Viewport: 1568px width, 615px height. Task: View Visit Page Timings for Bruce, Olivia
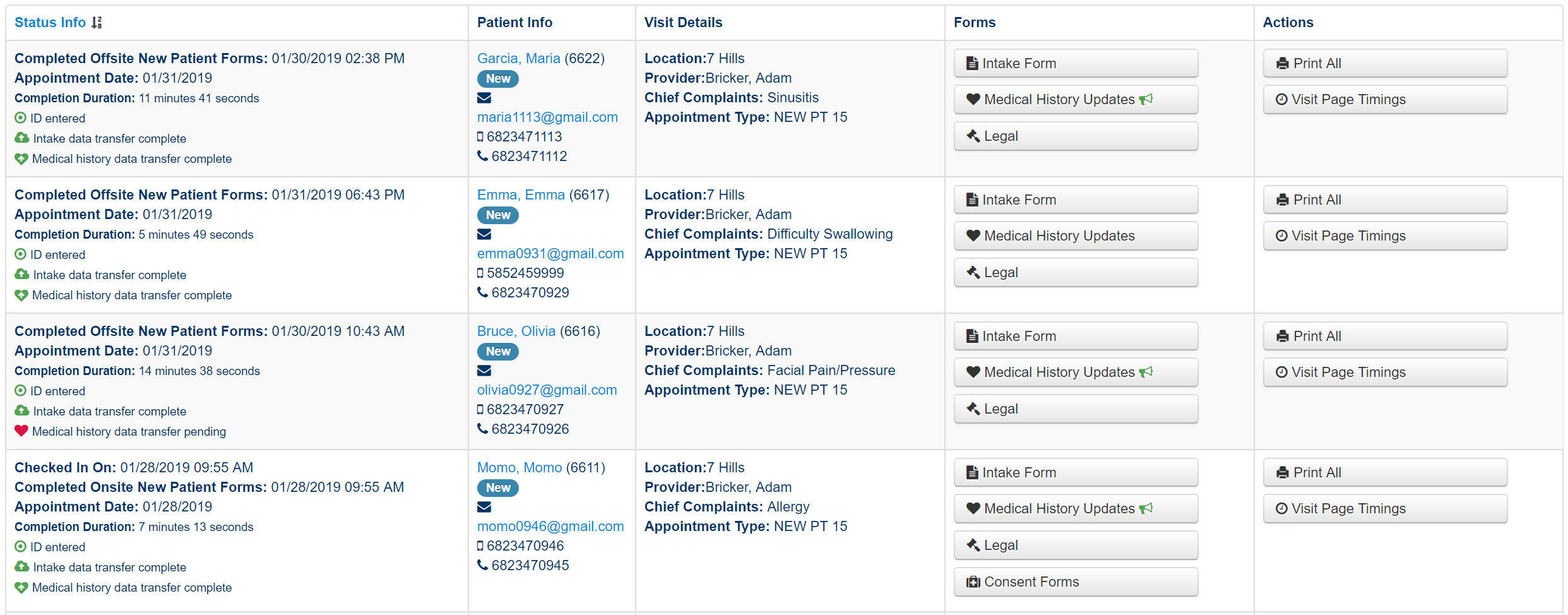[x=1384, y=372]
